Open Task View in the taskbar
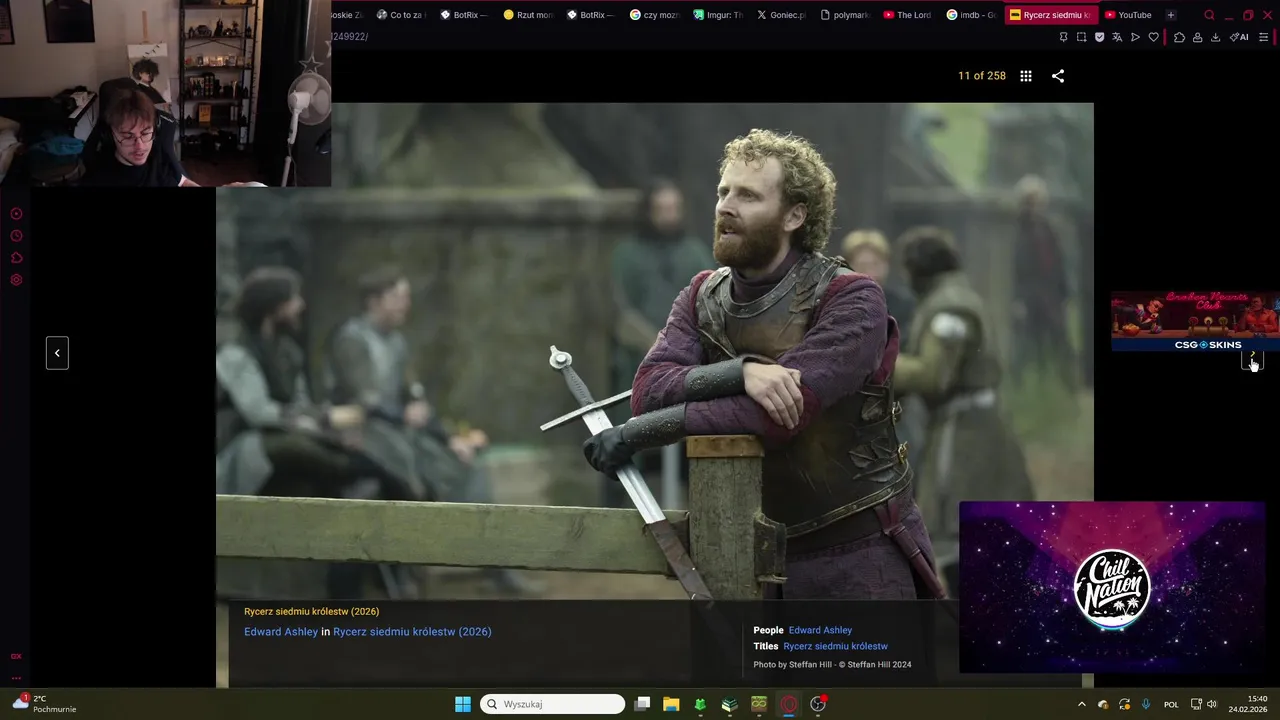Screen dimensions: 1280x720 642,704
